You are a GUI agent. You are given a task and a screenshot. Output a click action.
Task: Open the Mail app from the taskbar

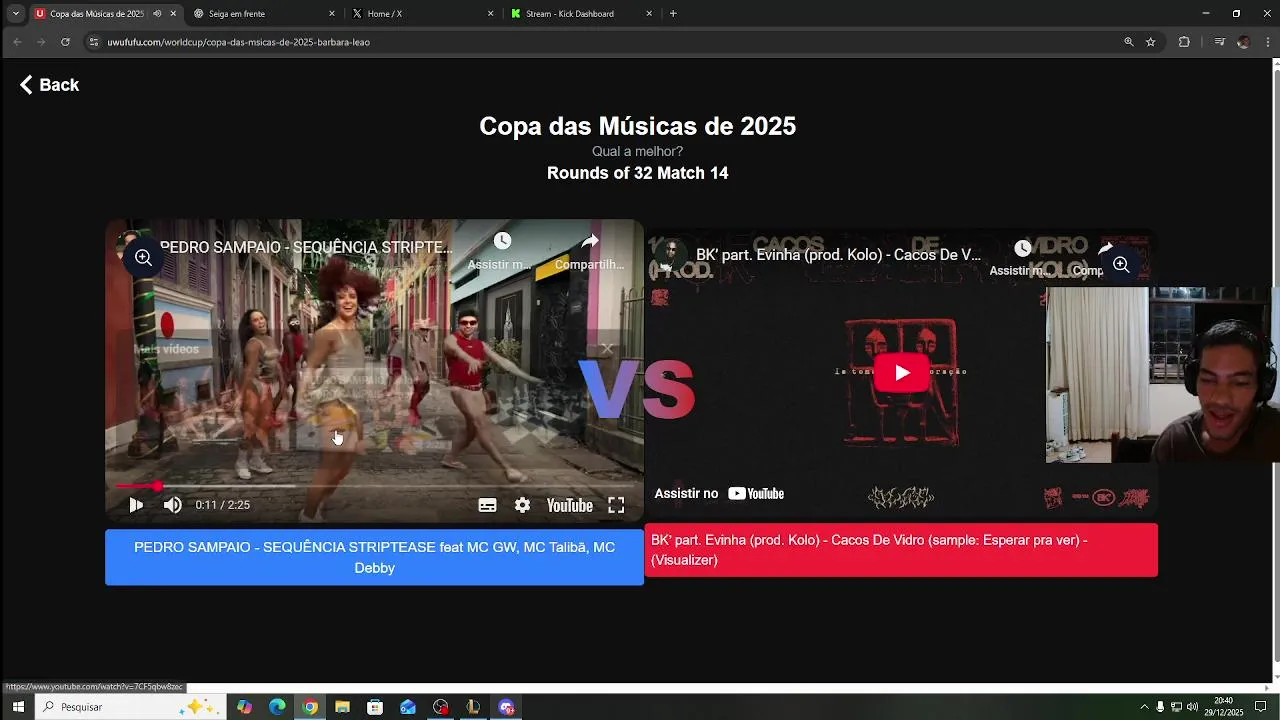[x=408, y=707]
